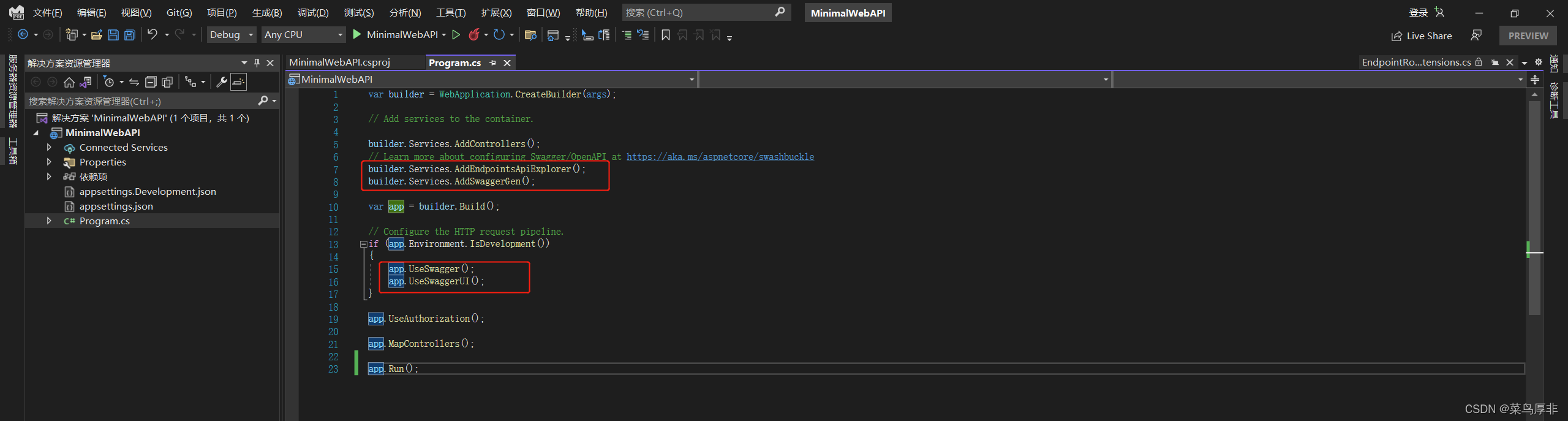The width and height of the screenshot is (1568, 421).
Task: Open the 通知 notifications side tab
Action: [1555, 64]
